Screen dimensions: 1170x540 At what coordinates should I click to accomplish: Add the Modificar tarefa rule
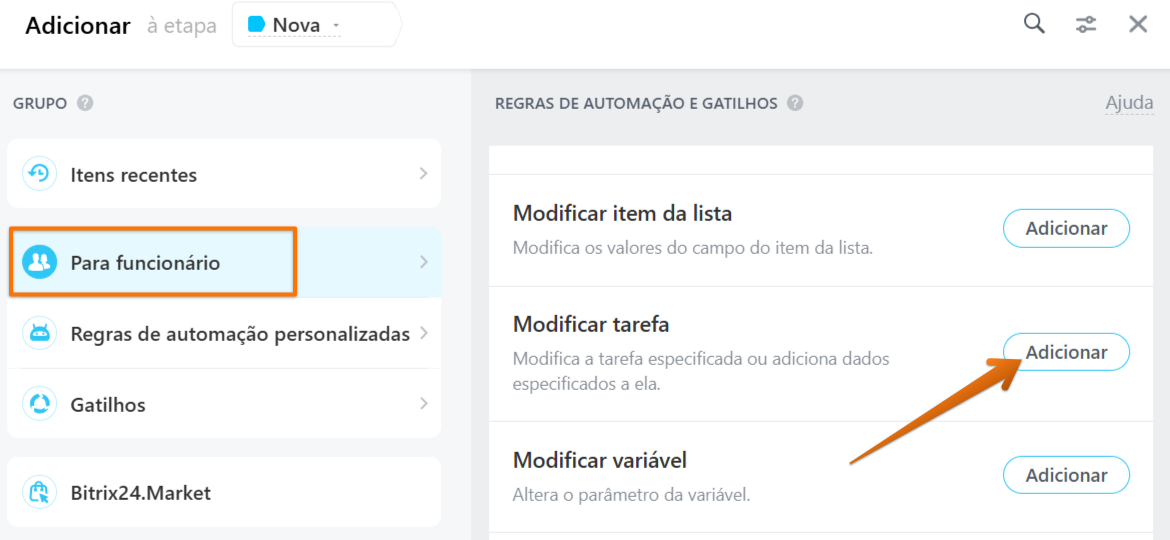click(1066, 352)
